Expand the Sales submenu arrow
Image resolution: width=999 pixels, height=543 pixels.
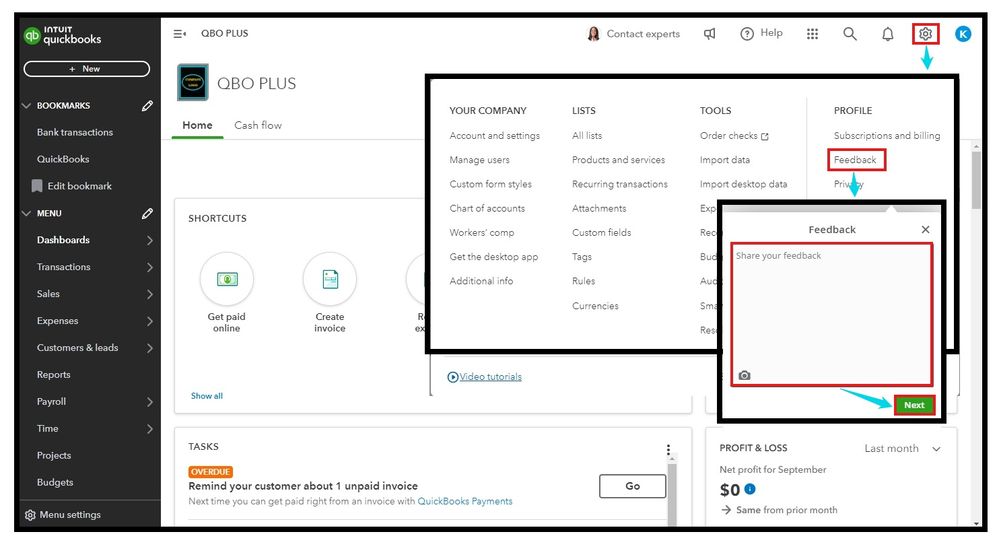150,294
